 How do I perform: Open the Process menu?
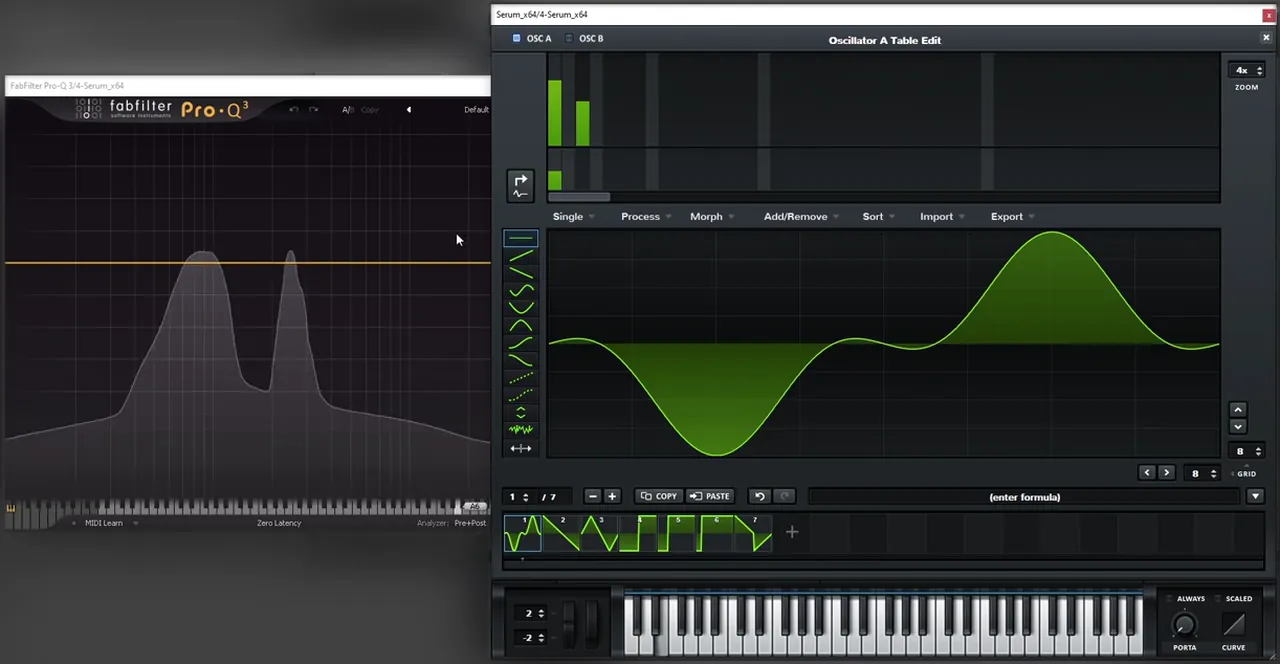click(x=646, y=216)
